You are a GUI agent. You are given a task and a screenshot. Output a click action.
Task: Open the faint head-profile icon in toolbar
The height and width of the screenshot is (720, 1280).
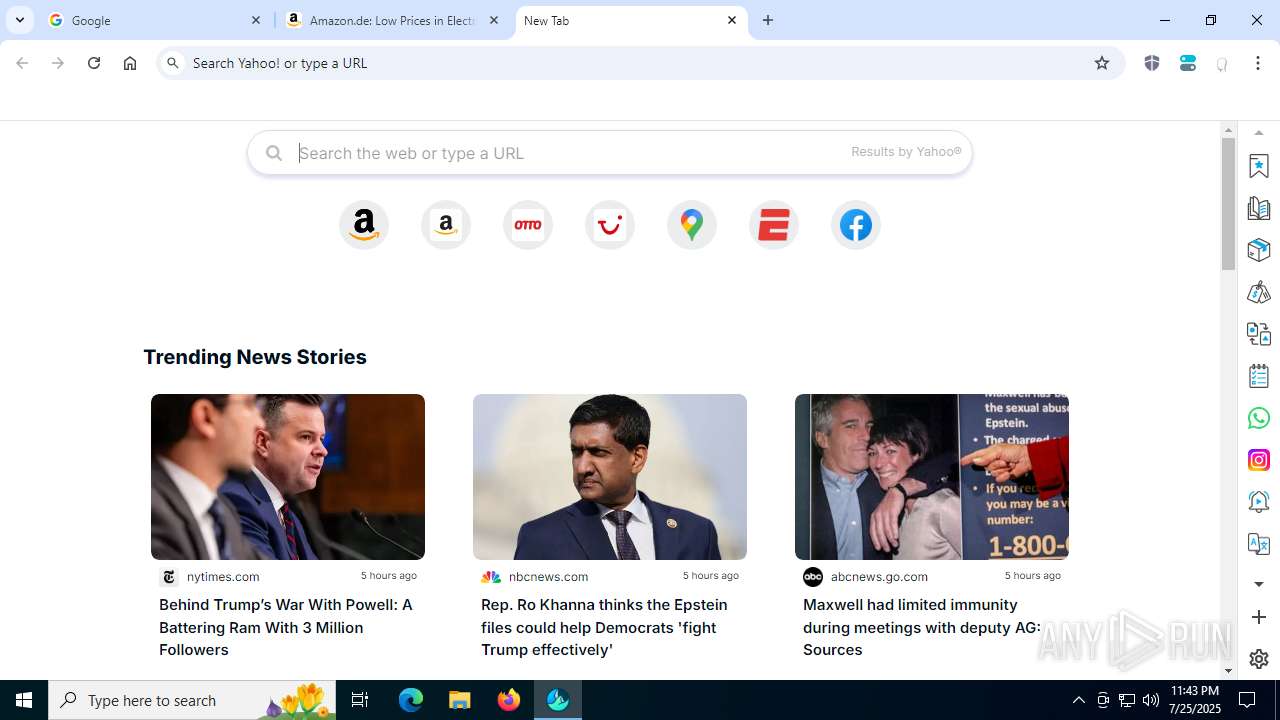pos(1222,64)
